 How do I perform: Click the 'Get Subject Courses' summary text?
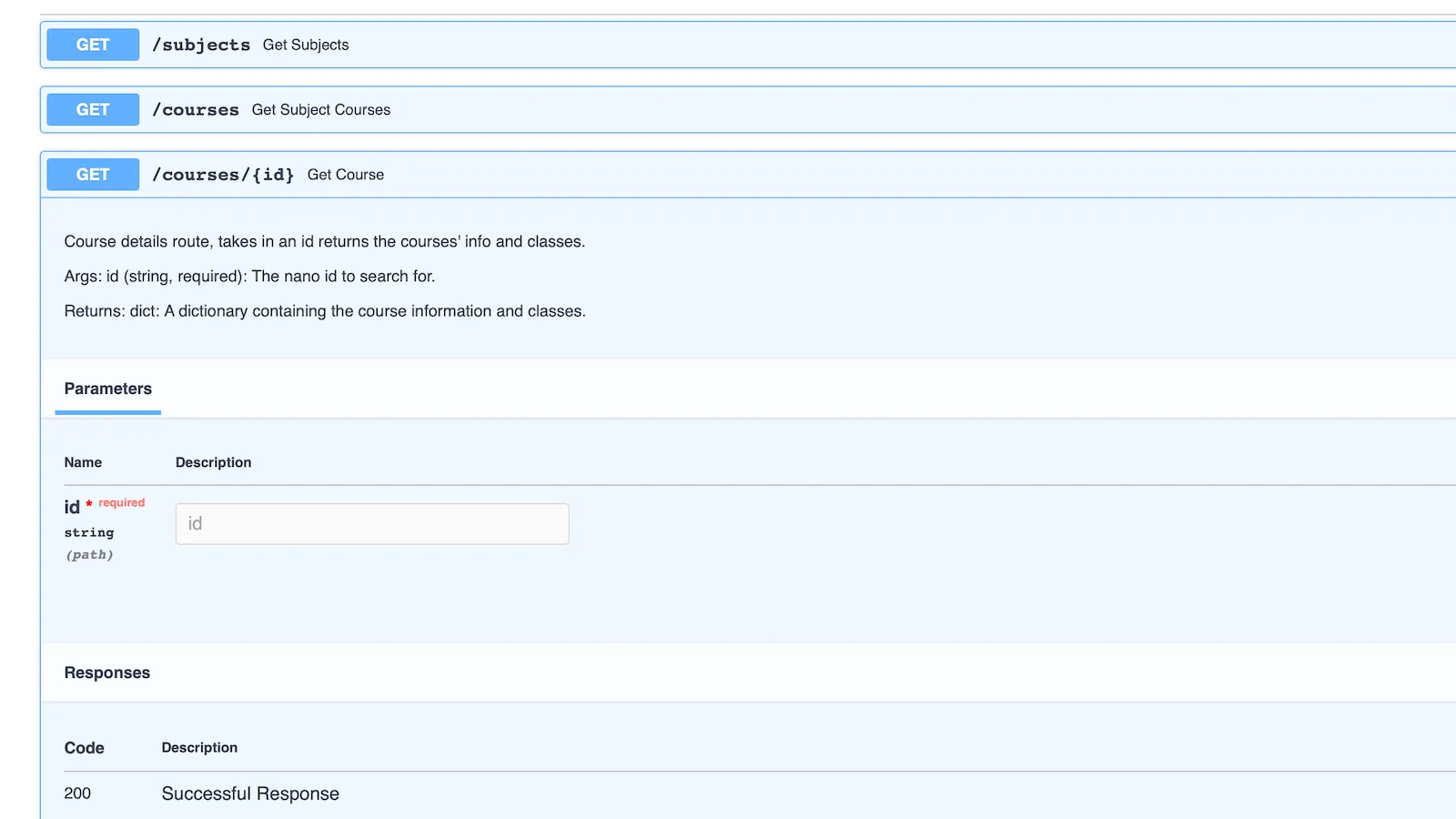(x=321, y=109)
